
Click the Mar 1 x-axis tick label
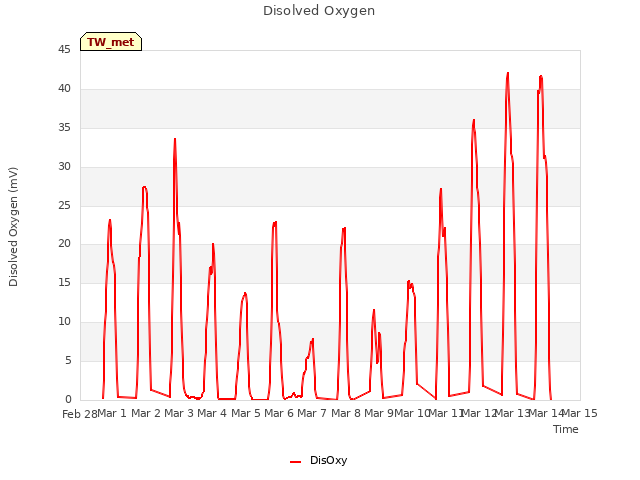point(112,413)
